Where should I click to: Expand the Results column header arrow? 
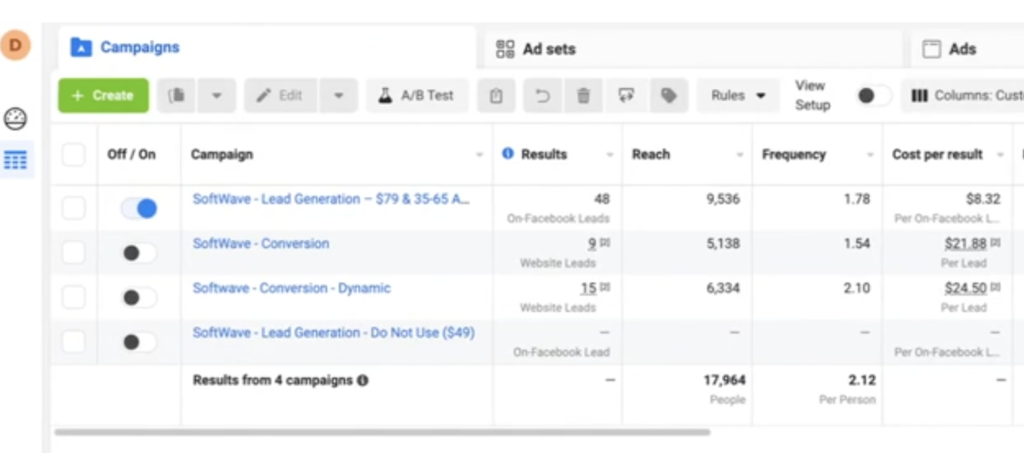click(610, 155)
